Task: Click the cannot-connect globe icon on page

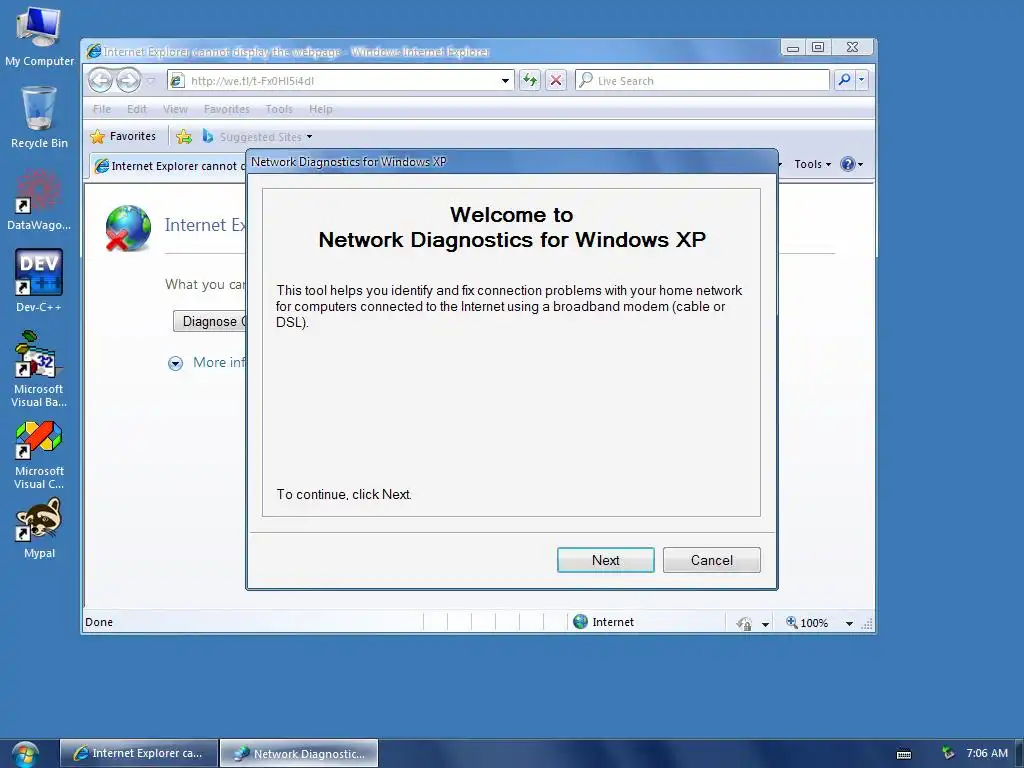Action: pos(127,228)
